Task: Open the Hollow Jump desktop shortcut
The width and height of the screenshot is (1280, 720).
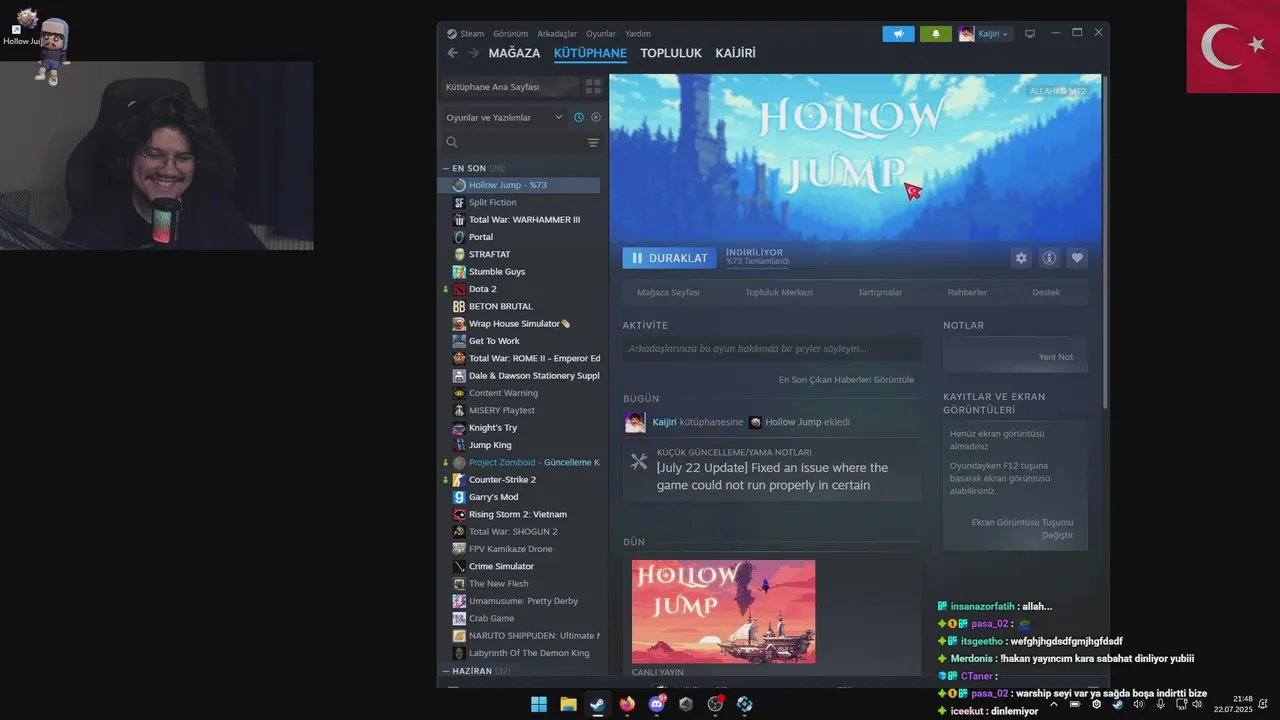Action: pos(22,28)
